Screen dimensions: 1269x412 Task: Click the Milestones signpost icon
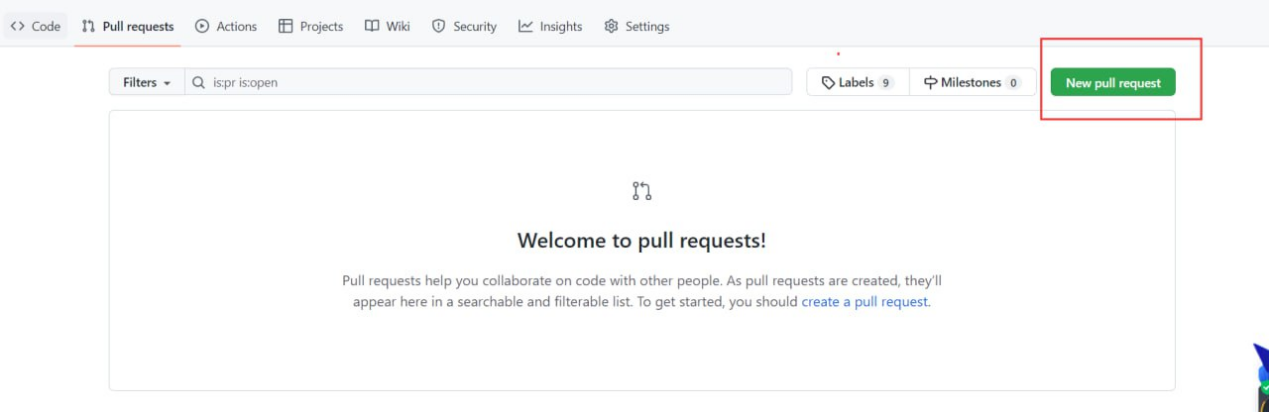coord(930,83)
